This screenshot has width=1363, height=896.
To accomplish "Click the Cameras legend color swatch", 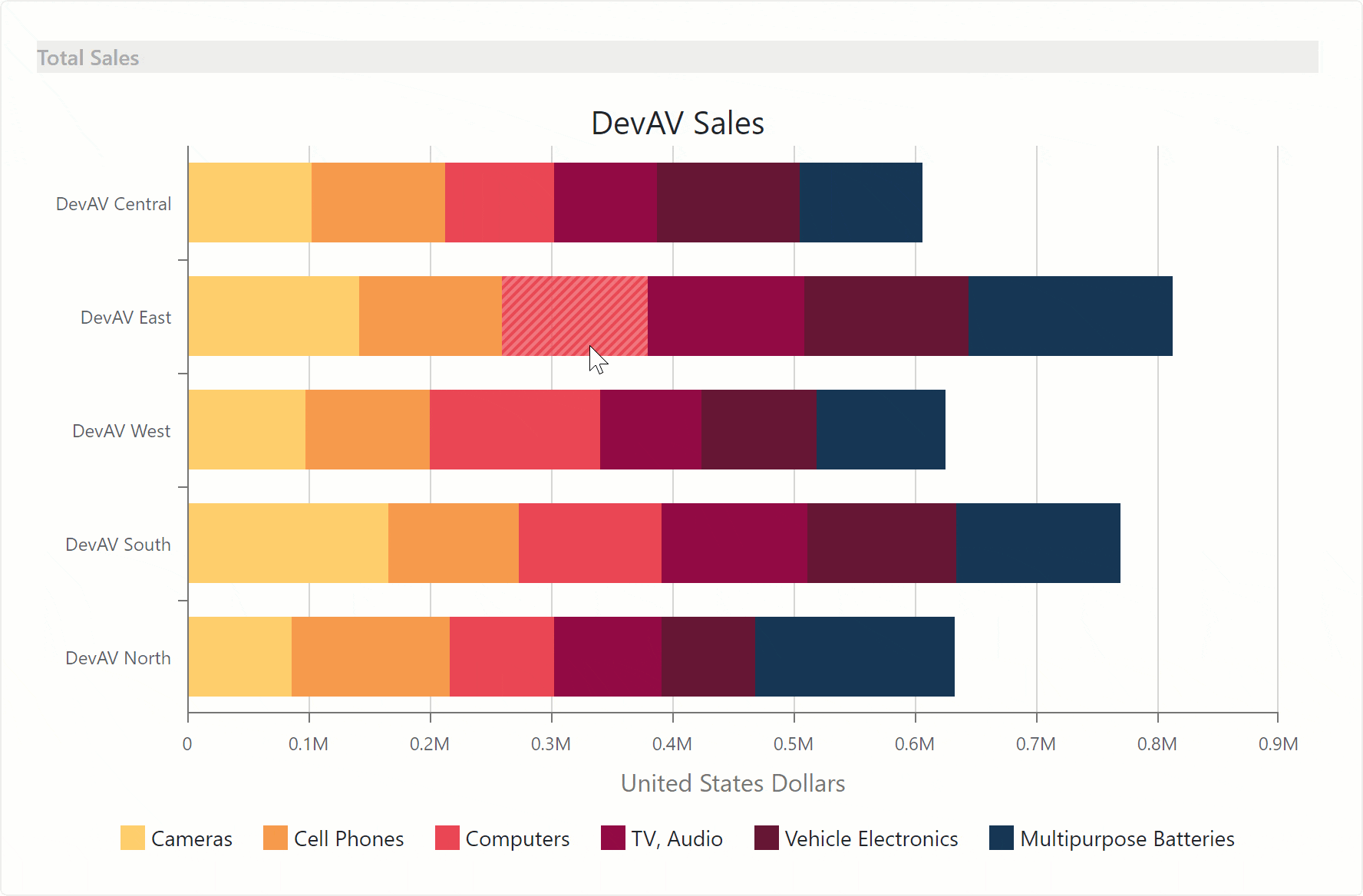I will click(x=133, y=838).
